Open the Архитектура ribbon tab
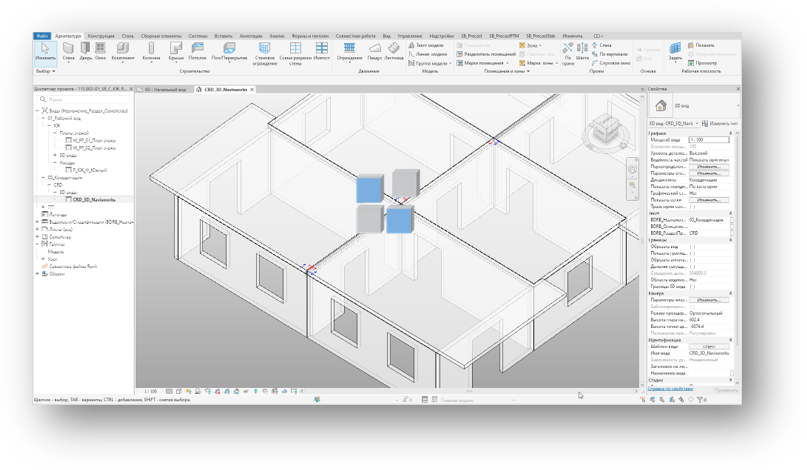Screen dimensions: 807x470 [68, 36]
